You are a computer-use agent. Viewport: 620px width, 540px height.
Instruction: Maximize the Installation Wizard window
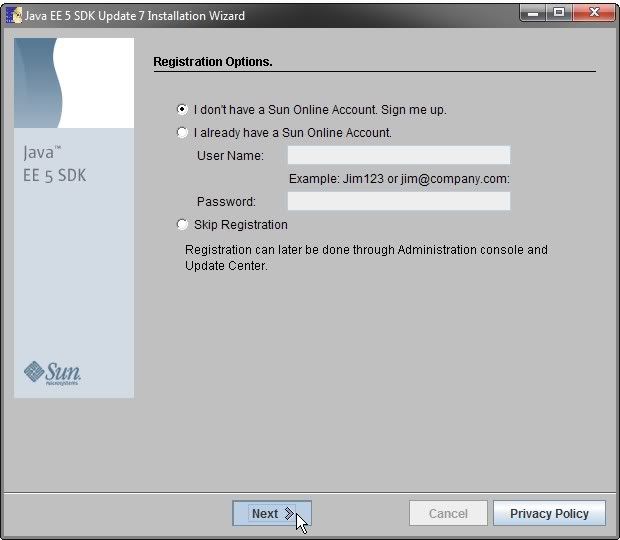click(558, 13)
